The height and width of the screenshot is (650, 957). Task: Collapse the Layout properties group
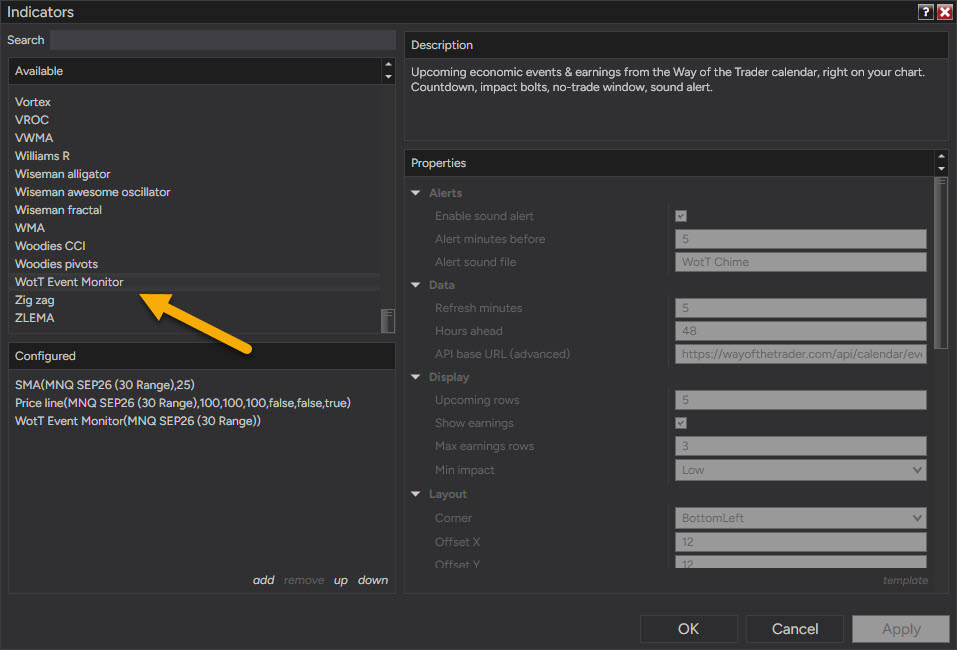pyautogui.click(x=416, y=494)
